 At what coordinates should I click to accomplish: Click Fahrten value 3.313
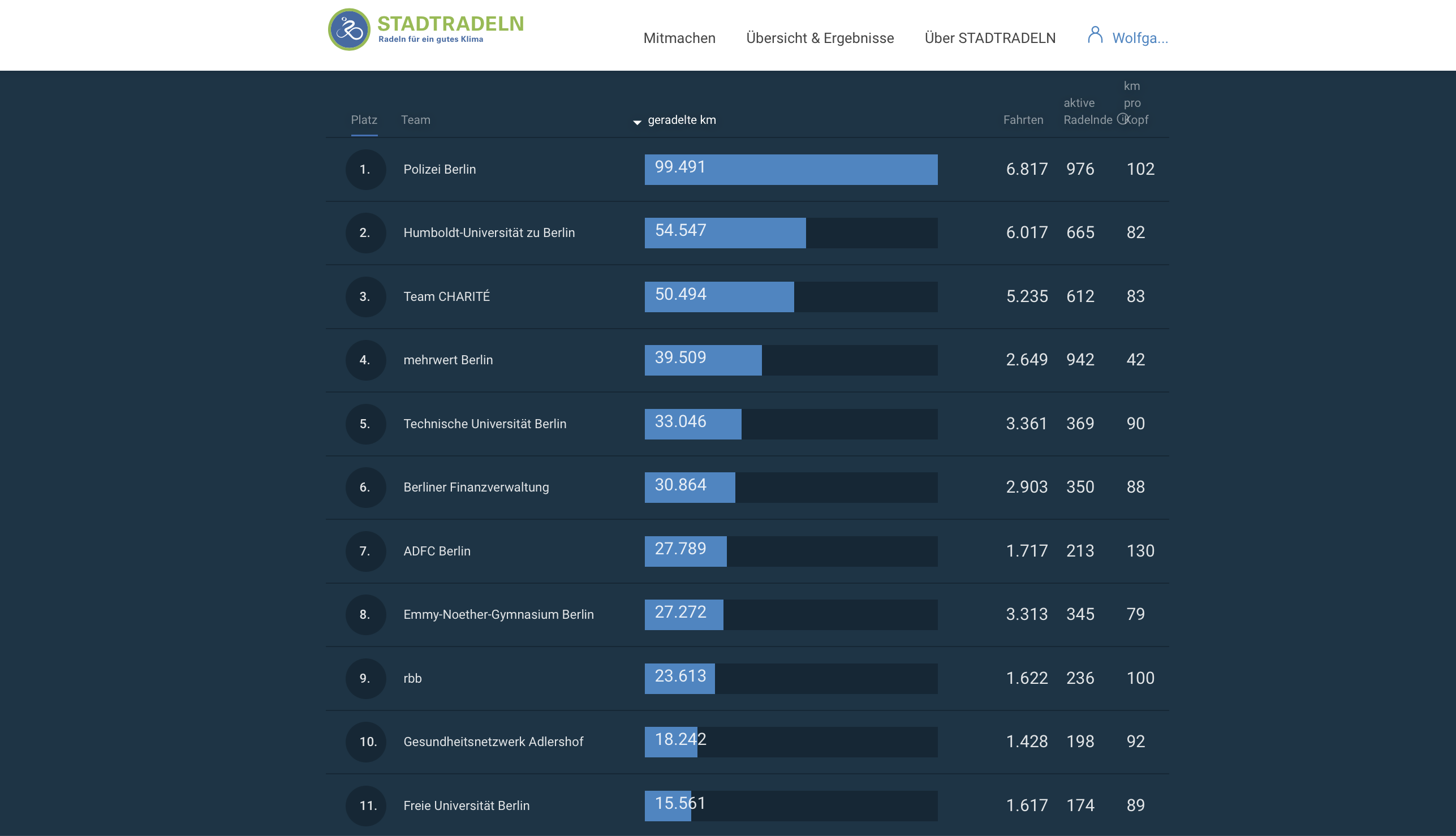pyautogui.click(x=1027, y=614)
